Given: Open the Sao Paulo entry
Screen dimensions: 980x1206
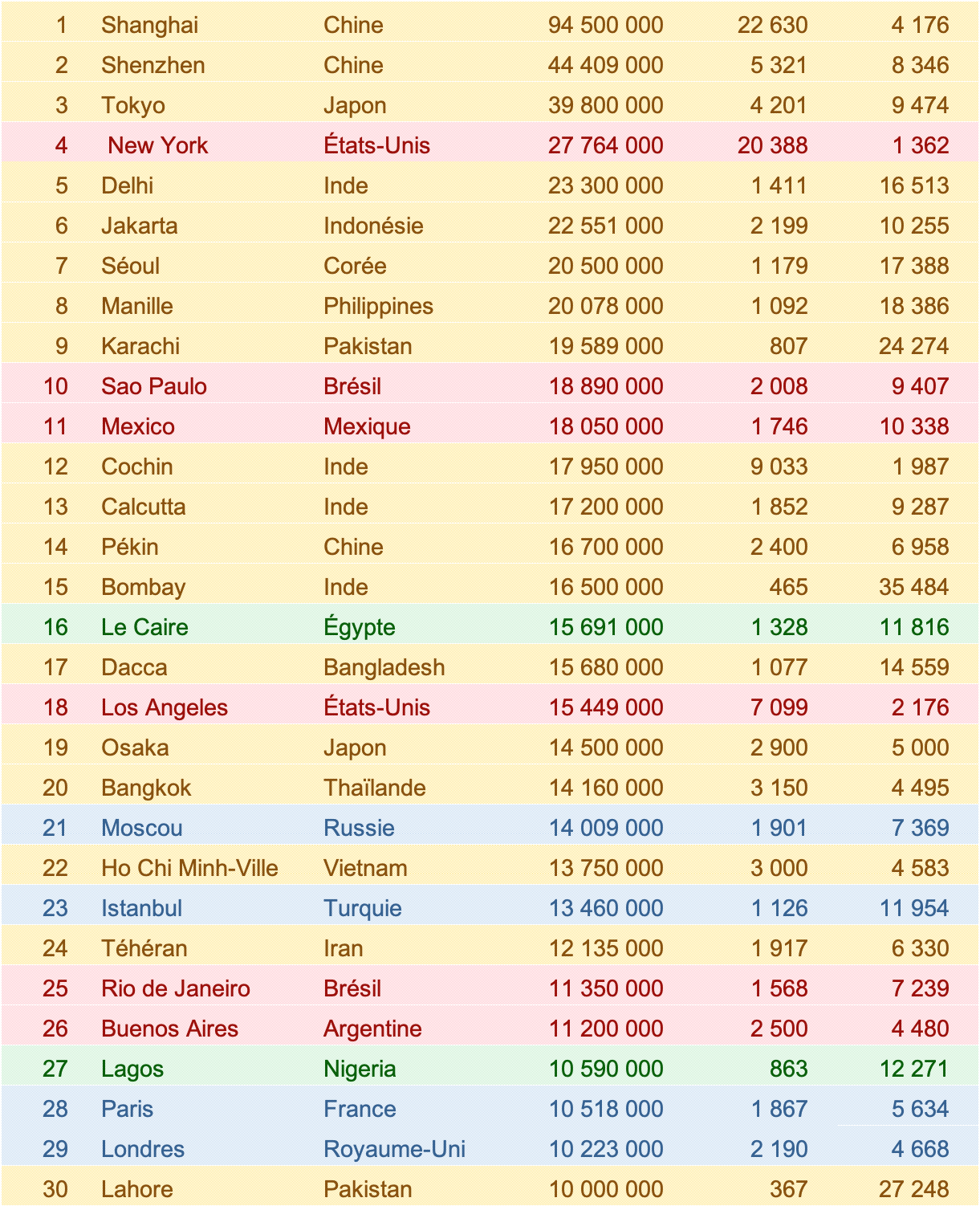Looking at the screenshot, I should (x=154, y=386).
